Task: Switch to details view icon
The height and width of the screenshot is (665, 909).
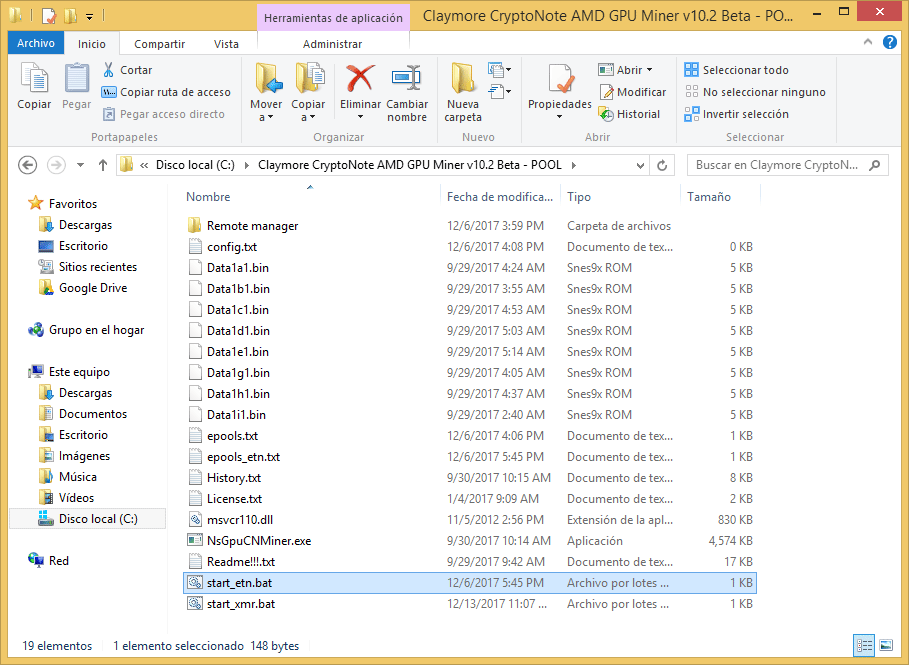Action: point(864,645)
